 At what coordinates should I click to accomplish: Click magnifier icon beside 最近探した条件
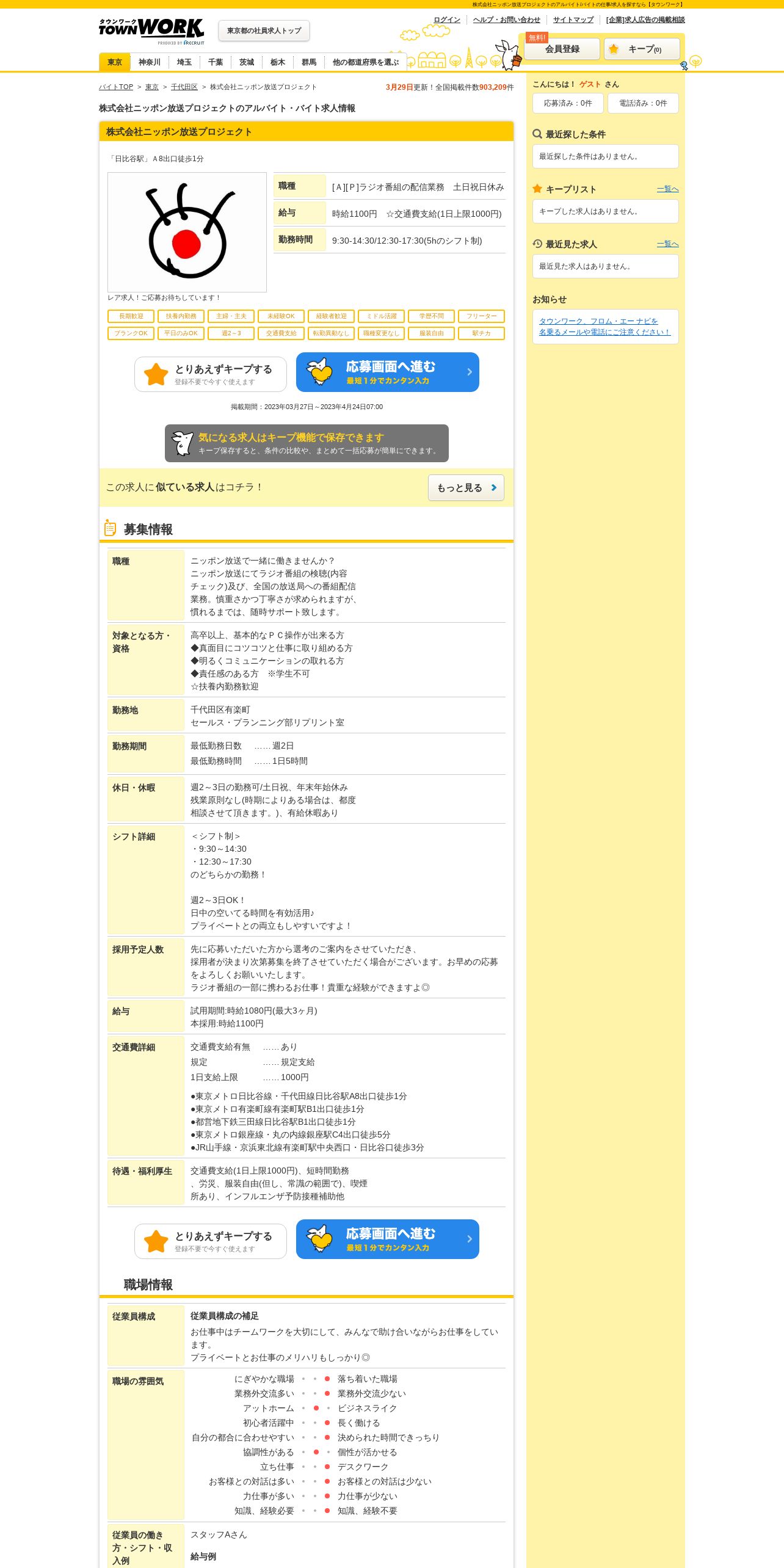537,134
